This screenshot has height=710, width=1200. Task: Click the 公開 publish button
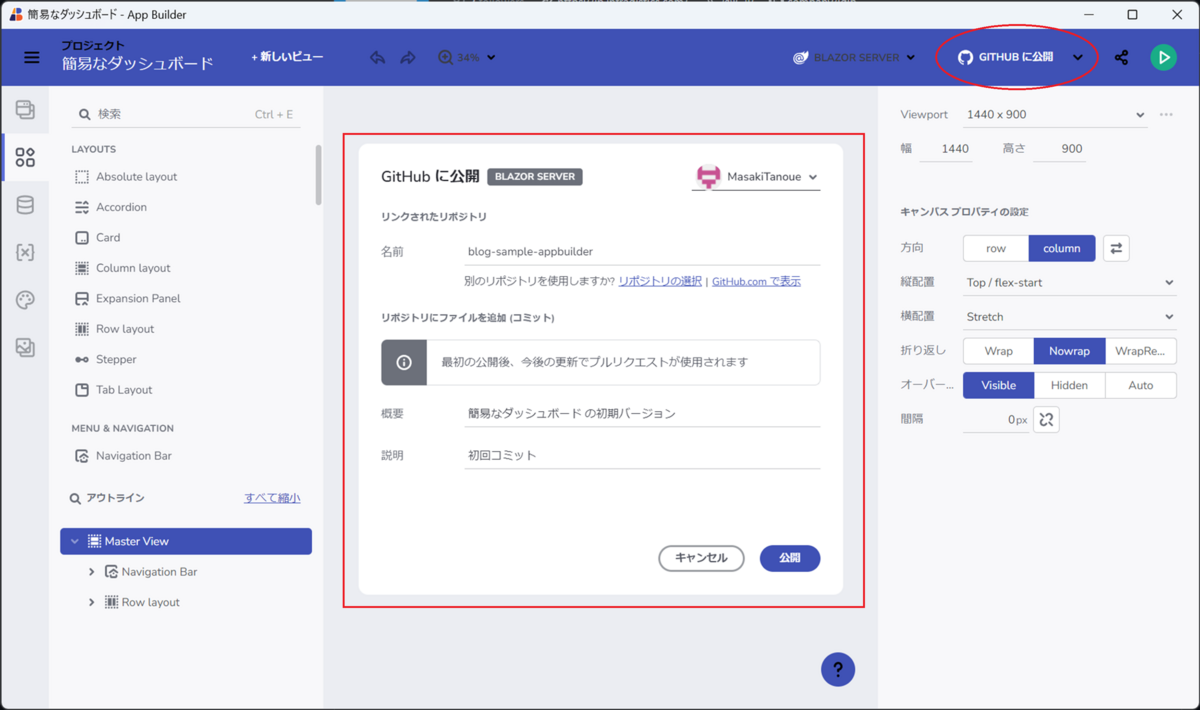(x=790, y=558)
